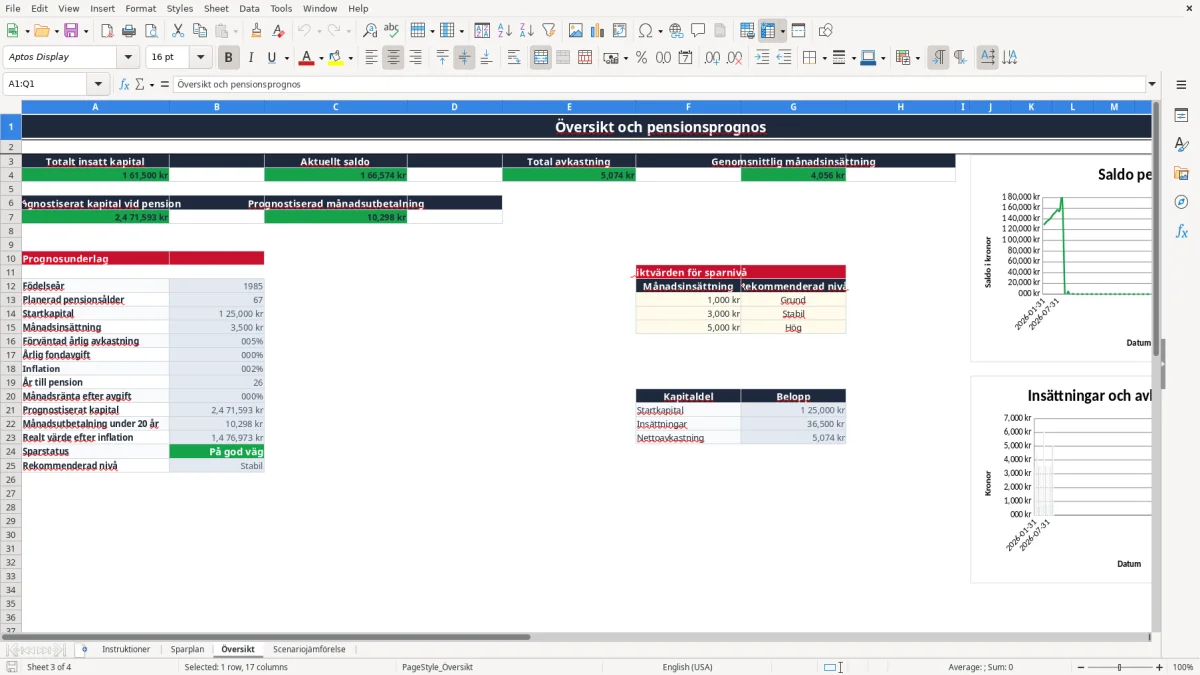
Task: Open the Function Wizard icon
Action: (125, 85)
